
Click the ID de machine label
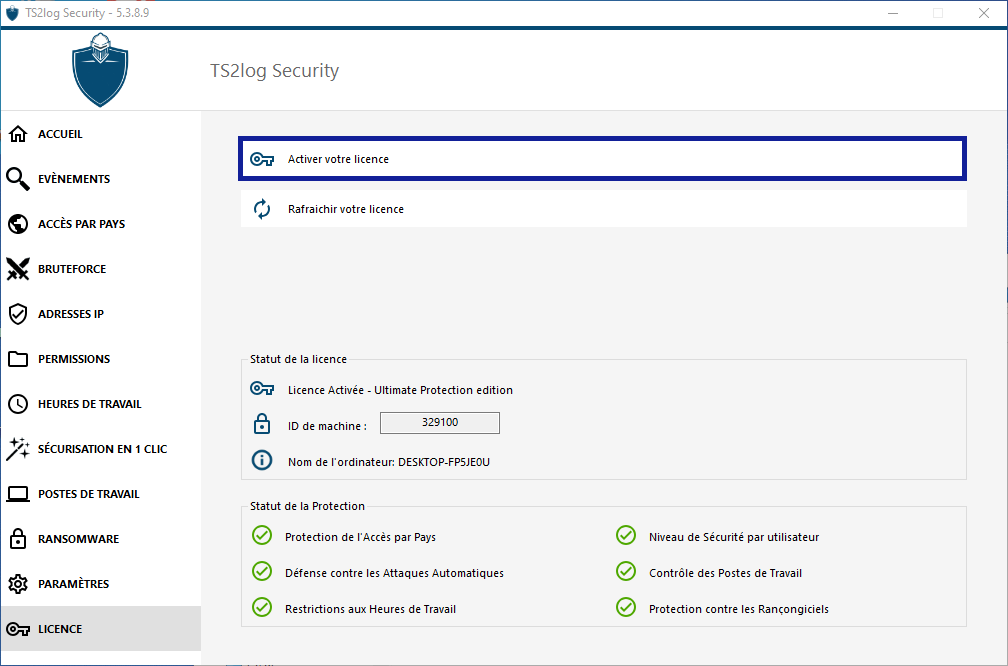click(327, 426)
